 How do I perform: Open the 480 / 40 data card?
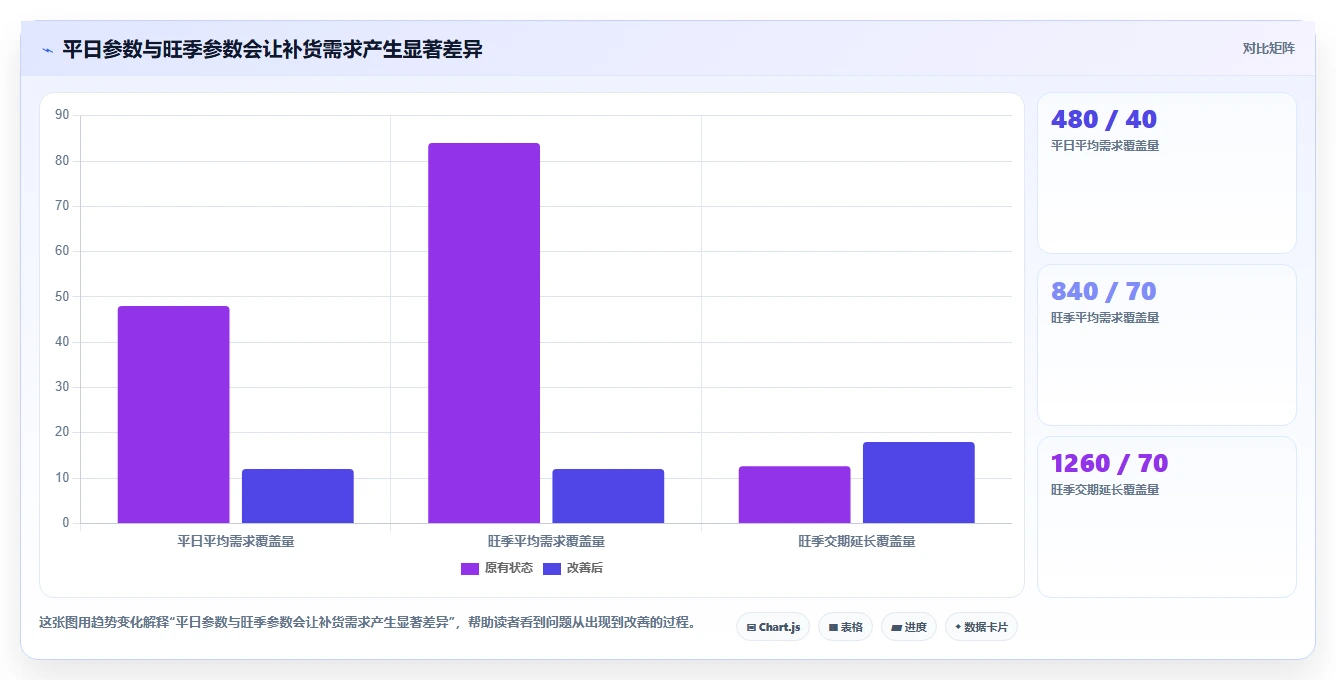point(1167,173)
